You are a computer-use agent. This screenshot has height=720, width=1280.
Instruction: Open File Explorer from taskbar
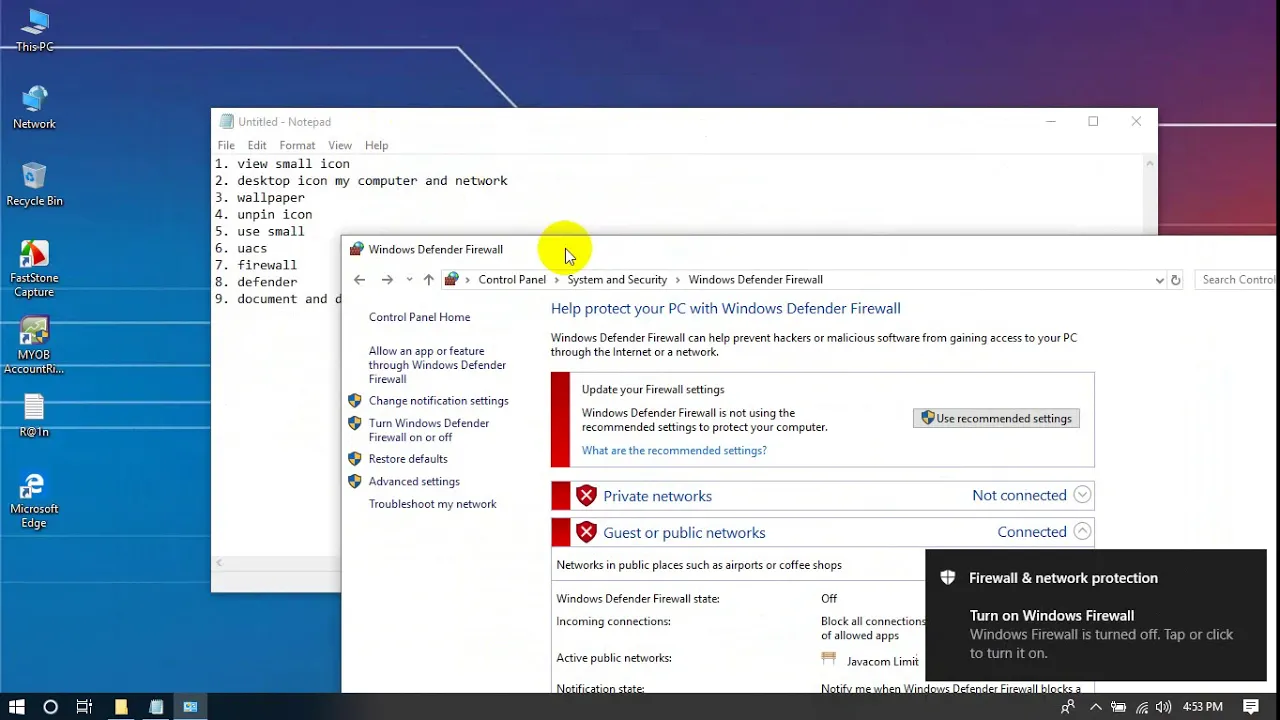tap(121, 707)
